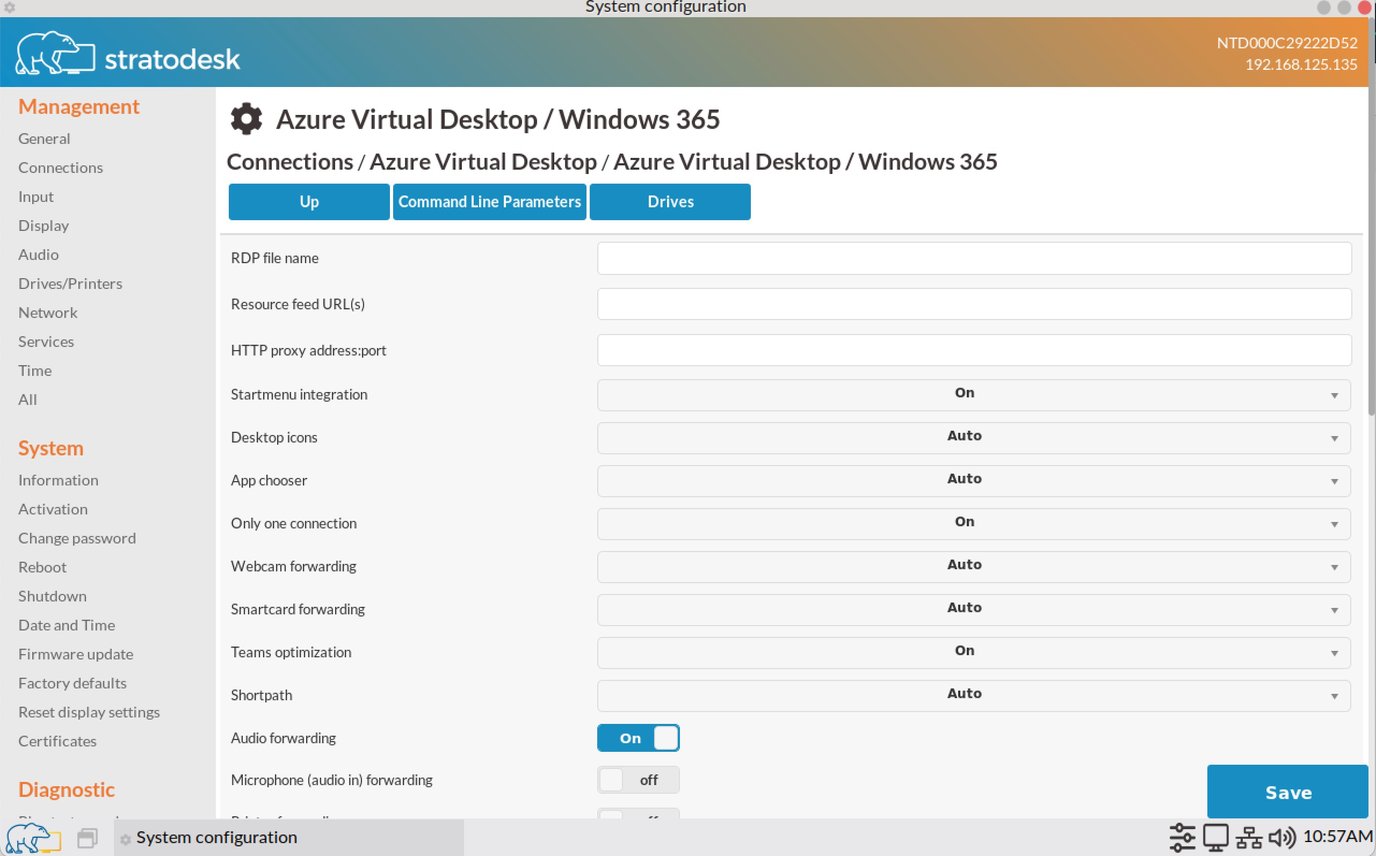Open the volume icon in the system tray
Screen dimensions: 1376x856
[x=1281, y=837]
